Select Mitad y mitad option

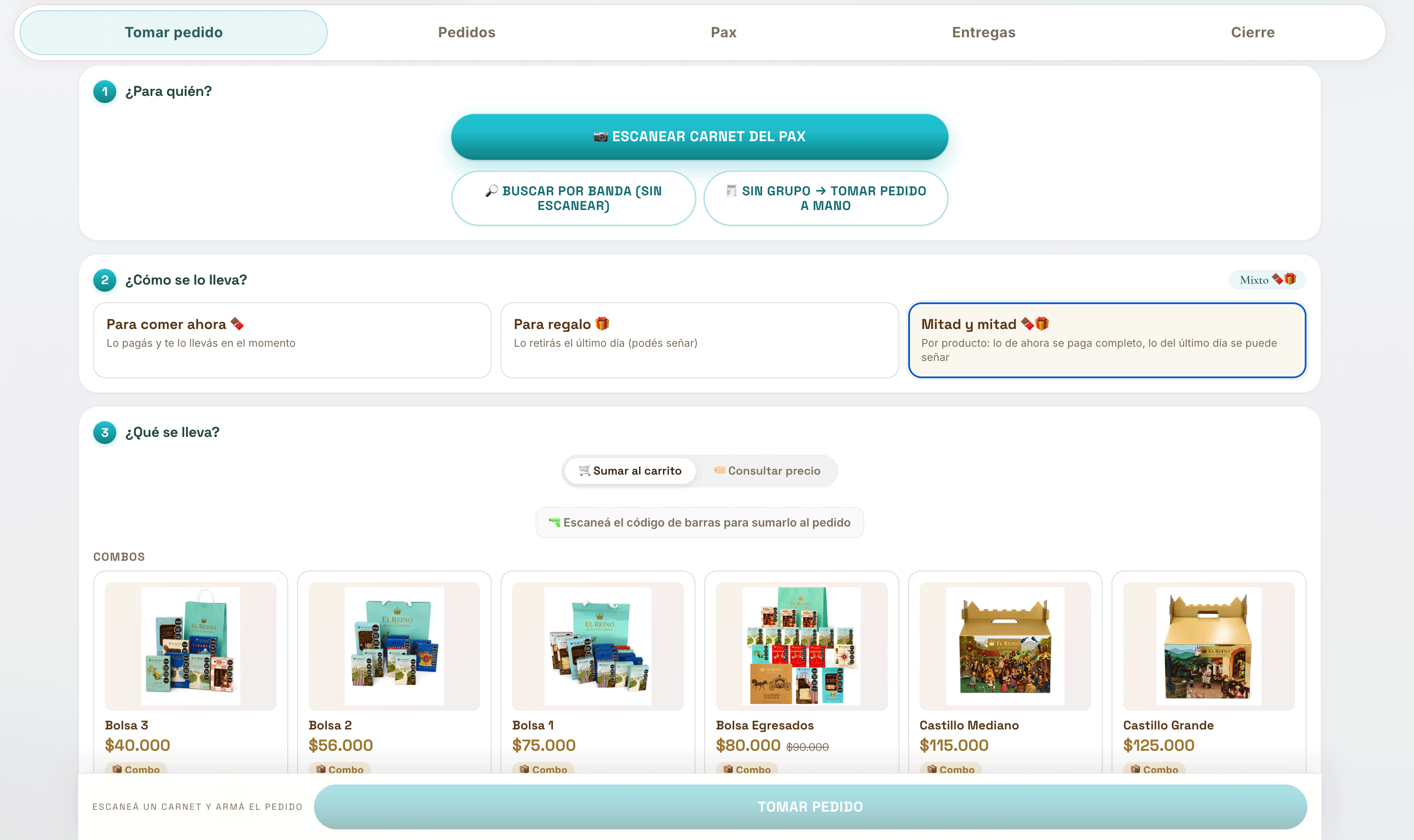[1107, 340]
